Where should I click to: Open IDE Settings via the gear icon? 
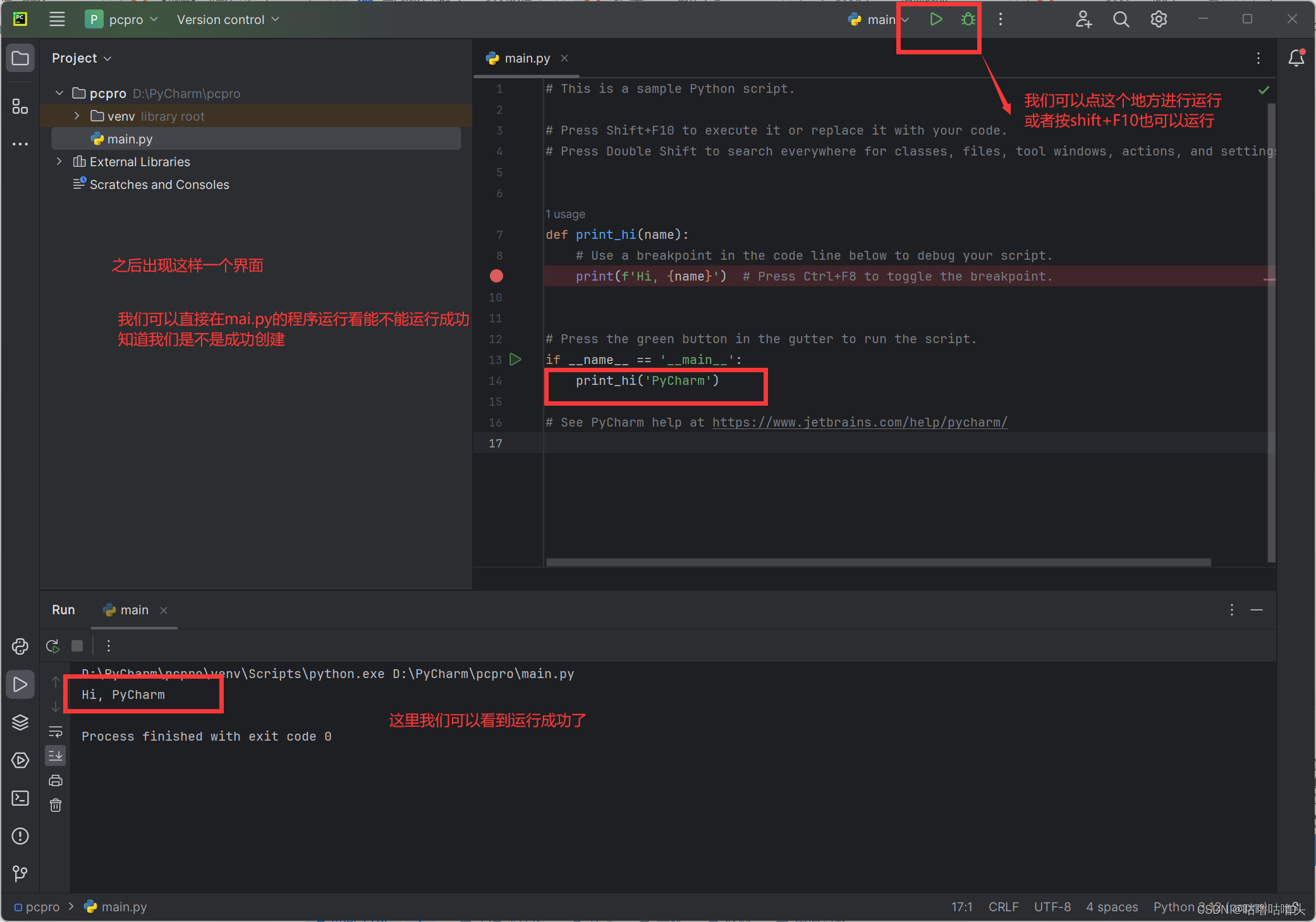pyautogui.click(x=1159, y=19)
